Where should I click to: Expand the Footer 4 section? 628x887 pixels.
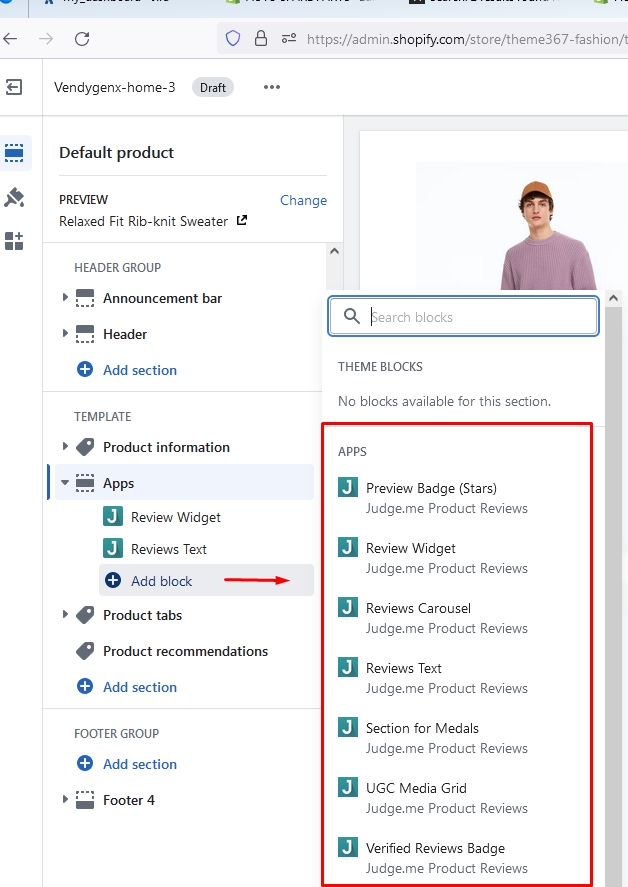point(65,799)
